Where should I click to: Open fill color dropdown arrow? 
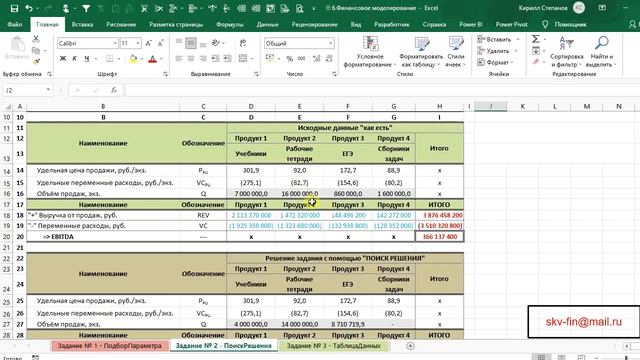tap(142, 59)
